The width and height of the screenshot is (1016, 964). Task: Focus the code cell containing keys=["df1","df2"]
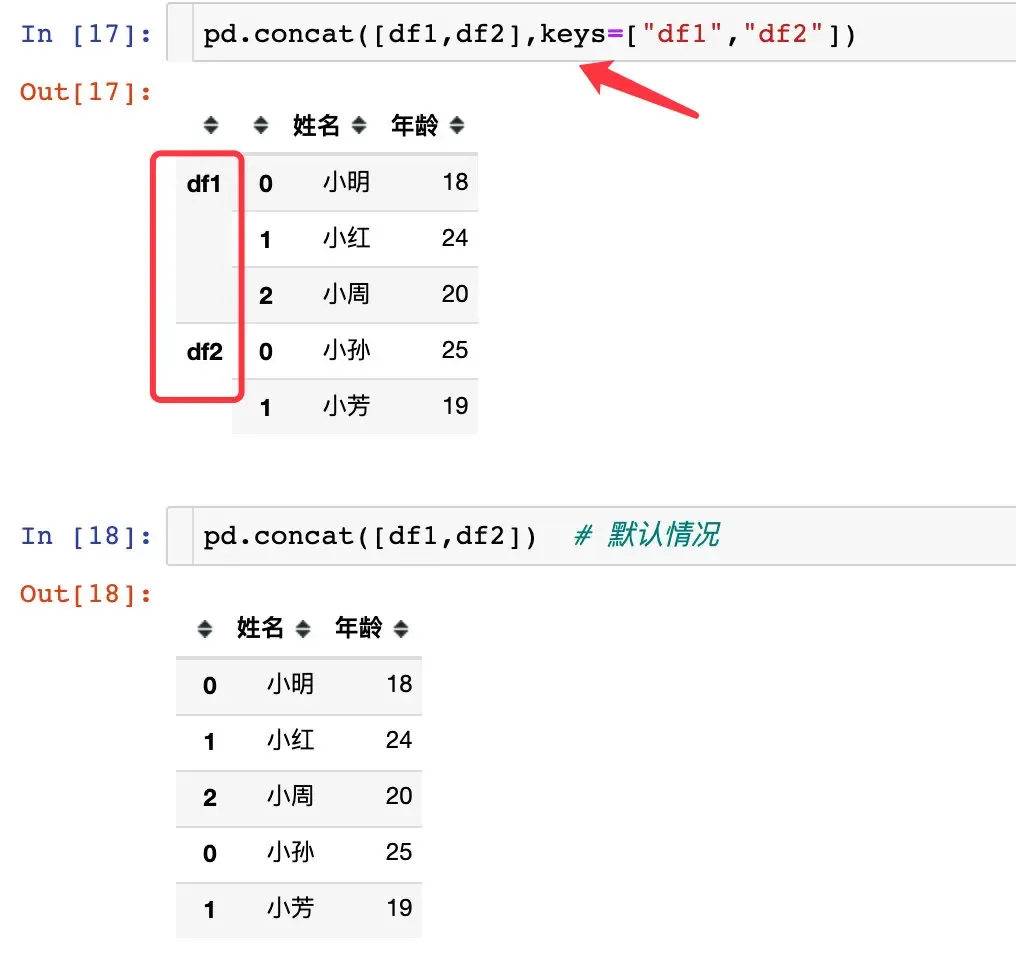600,35
